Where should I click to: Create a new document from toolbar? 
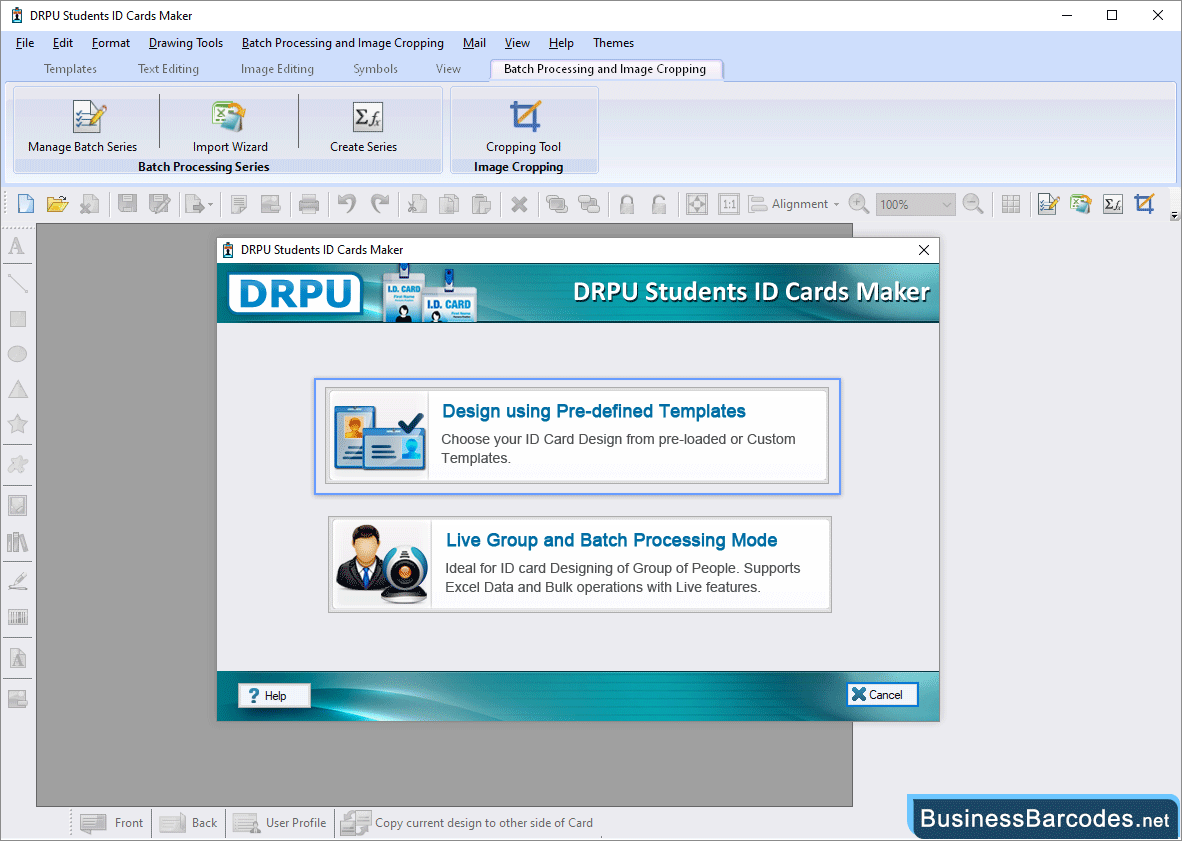tap(26, 203)
